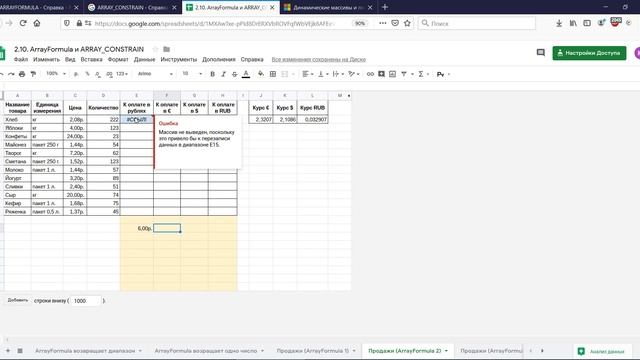Open all sheets list icon
The image size is (640, 360).
click(x=20, y=351)
